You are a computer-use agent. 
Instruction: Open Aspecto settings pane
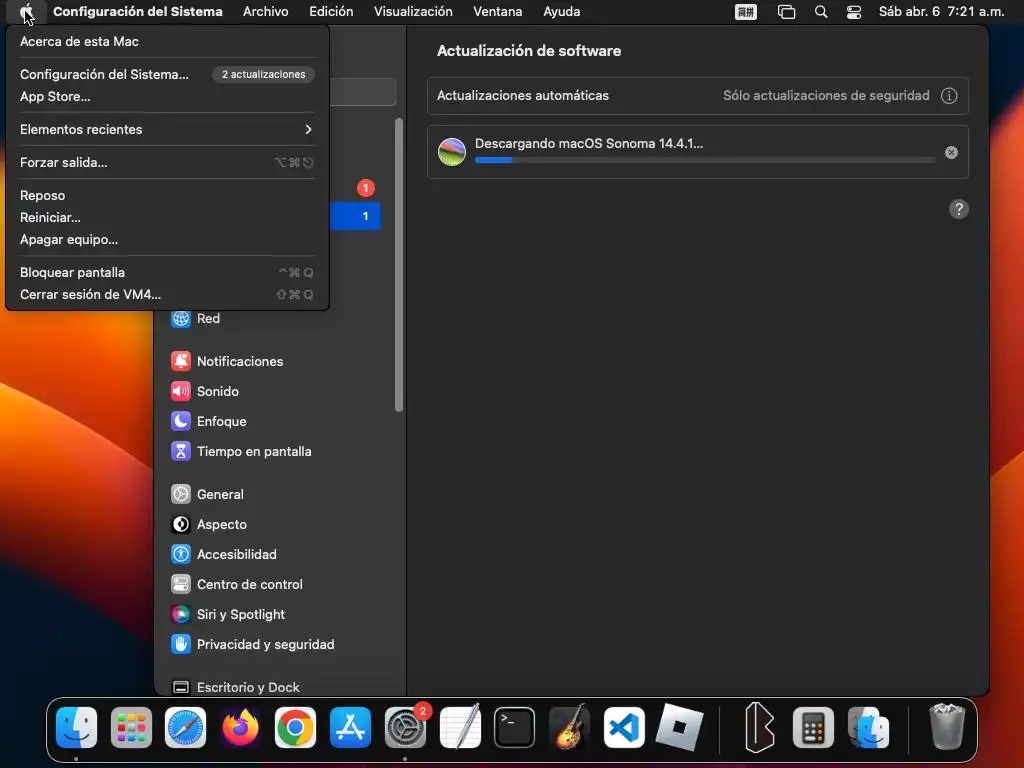point(208,524)
